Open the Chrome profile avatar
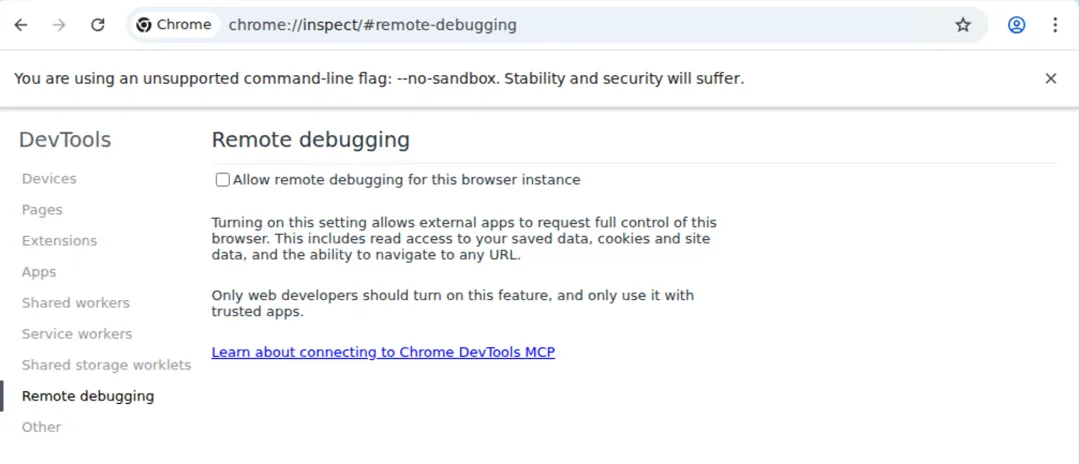1080x464 pixels. coord(1016,25)
